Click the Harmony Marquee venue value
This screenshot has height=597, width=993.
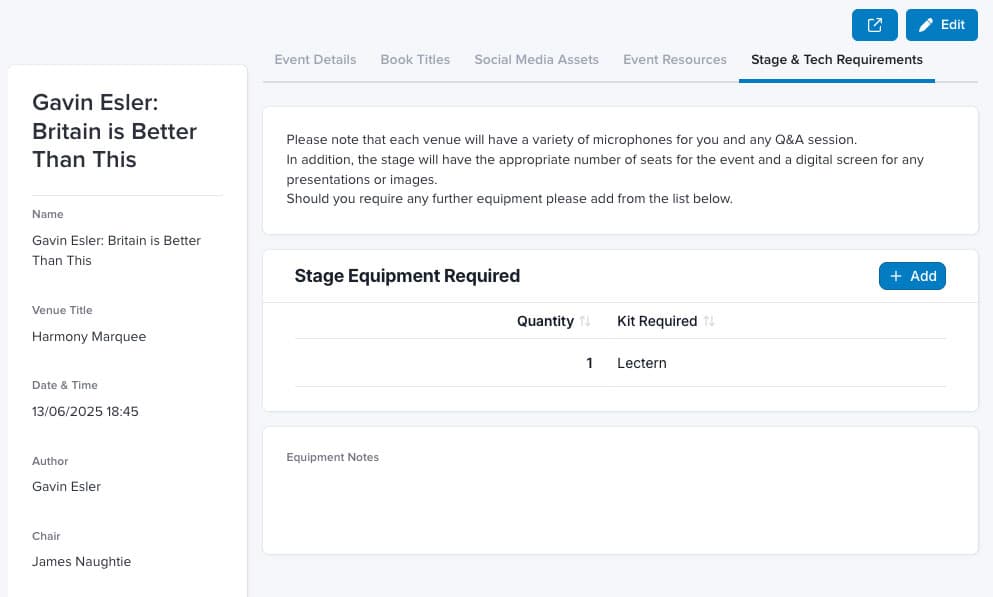click(89, 337)
